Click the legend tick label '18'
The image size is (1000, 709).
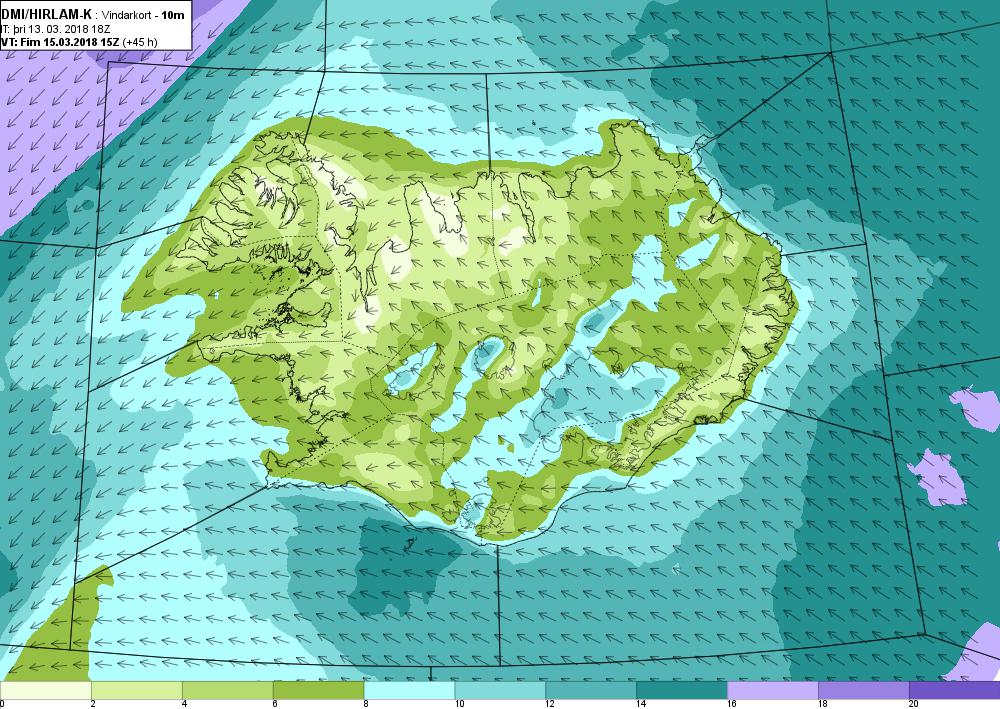pos(822,704)
